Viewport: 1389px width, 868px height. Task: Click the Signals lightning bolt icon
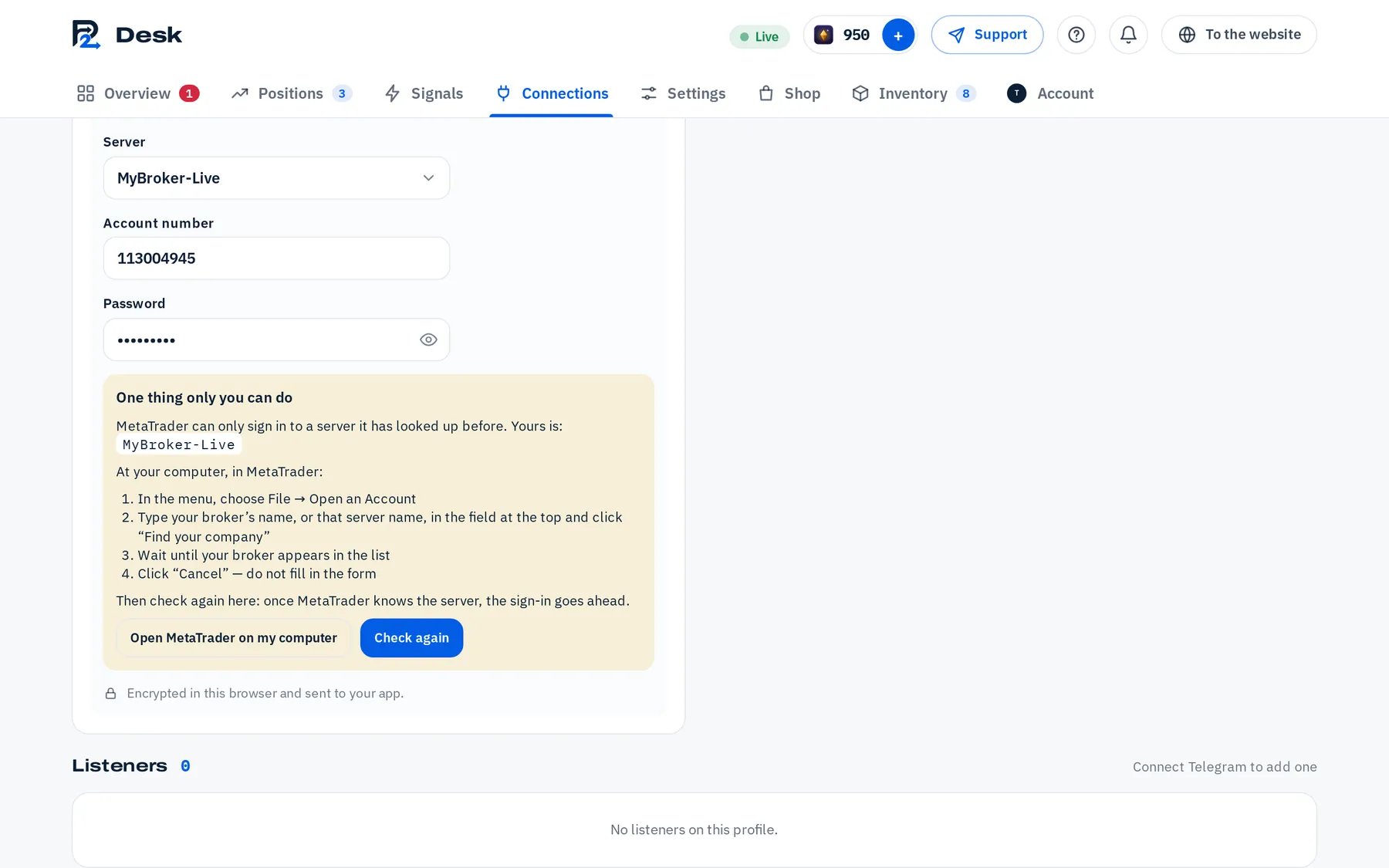click(393, 93)
